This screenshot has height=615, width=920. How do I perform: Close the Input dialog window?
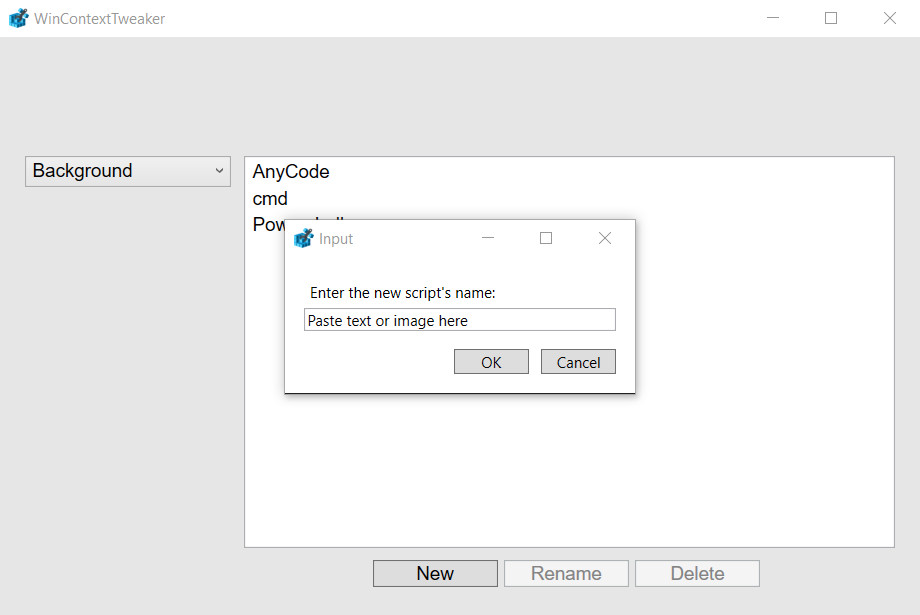pos(605,238)
